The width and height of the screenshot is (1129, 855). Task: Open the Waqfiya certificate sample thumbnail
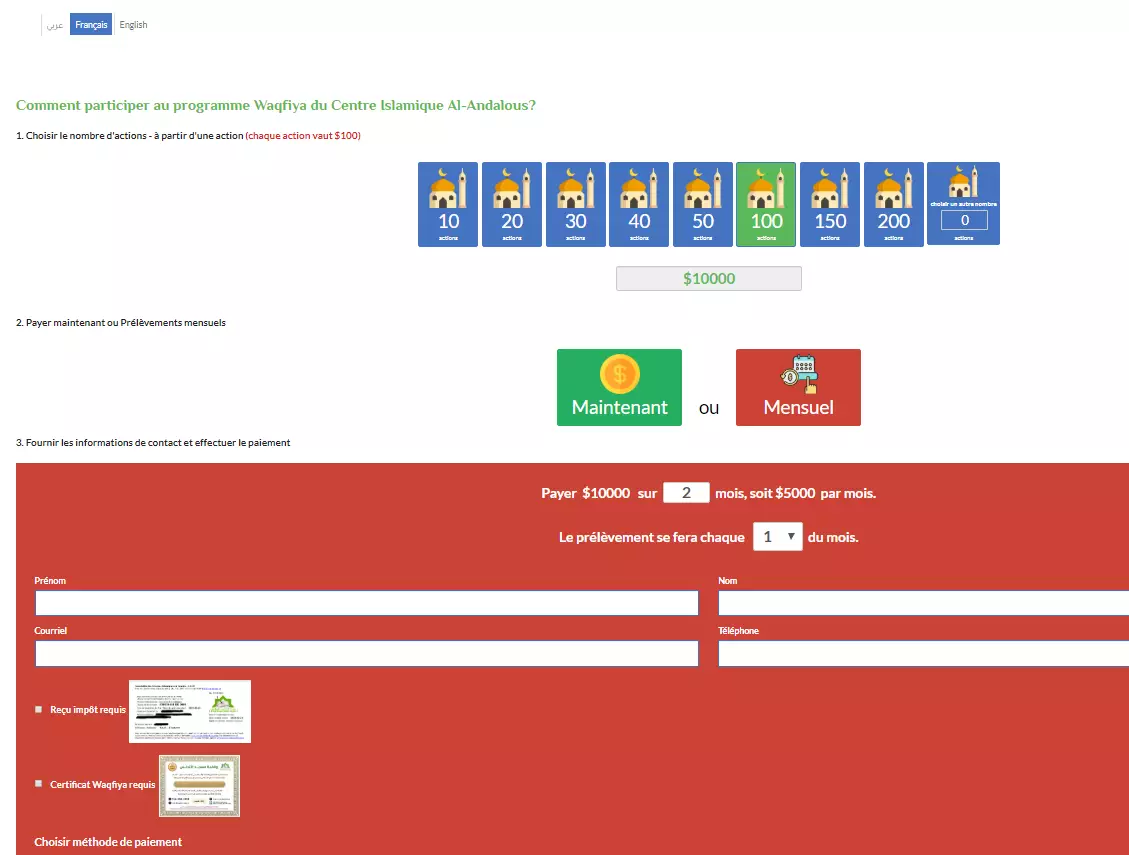tap(199, 786)
